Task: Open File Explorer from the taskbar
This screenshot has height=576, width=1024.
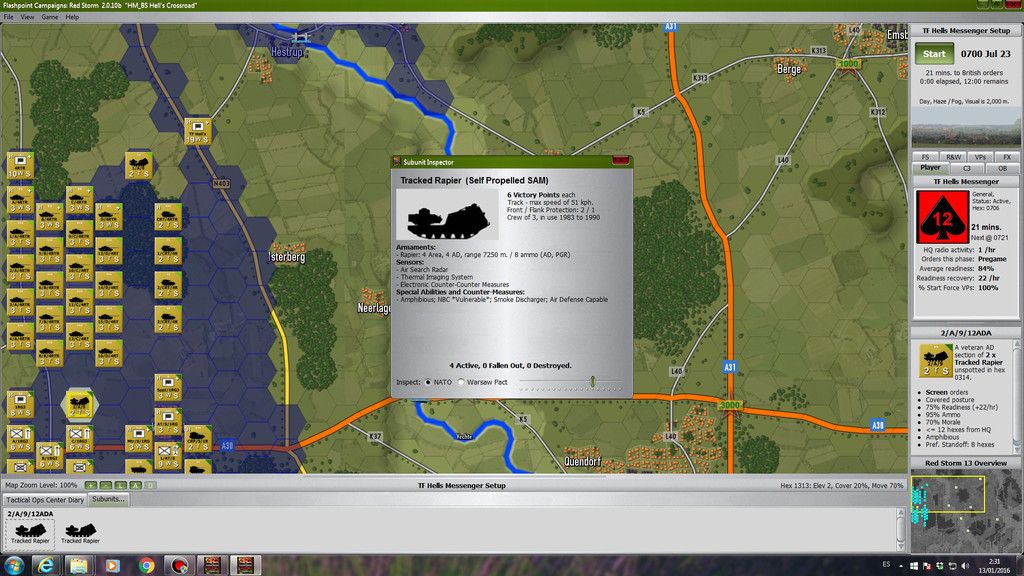Action: 79,565
